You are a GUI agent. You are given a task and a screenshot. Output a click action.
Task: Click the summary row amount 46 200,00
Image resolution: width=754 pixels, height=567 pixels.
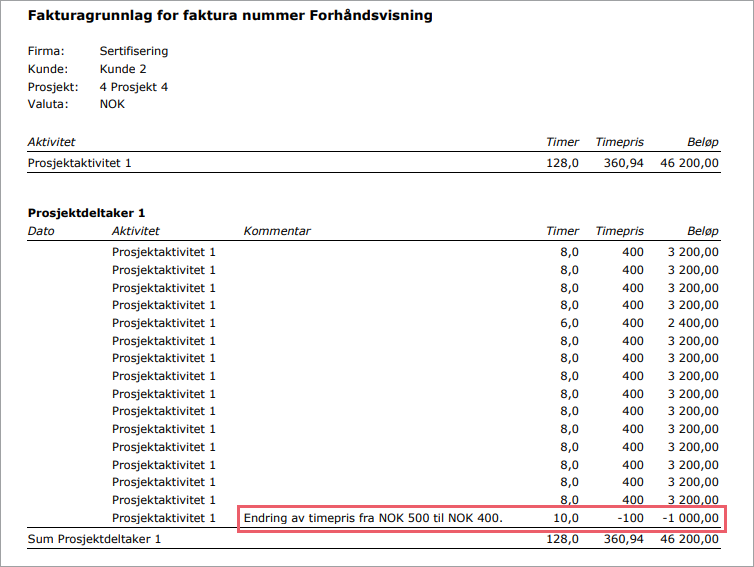tap(689, 163)
